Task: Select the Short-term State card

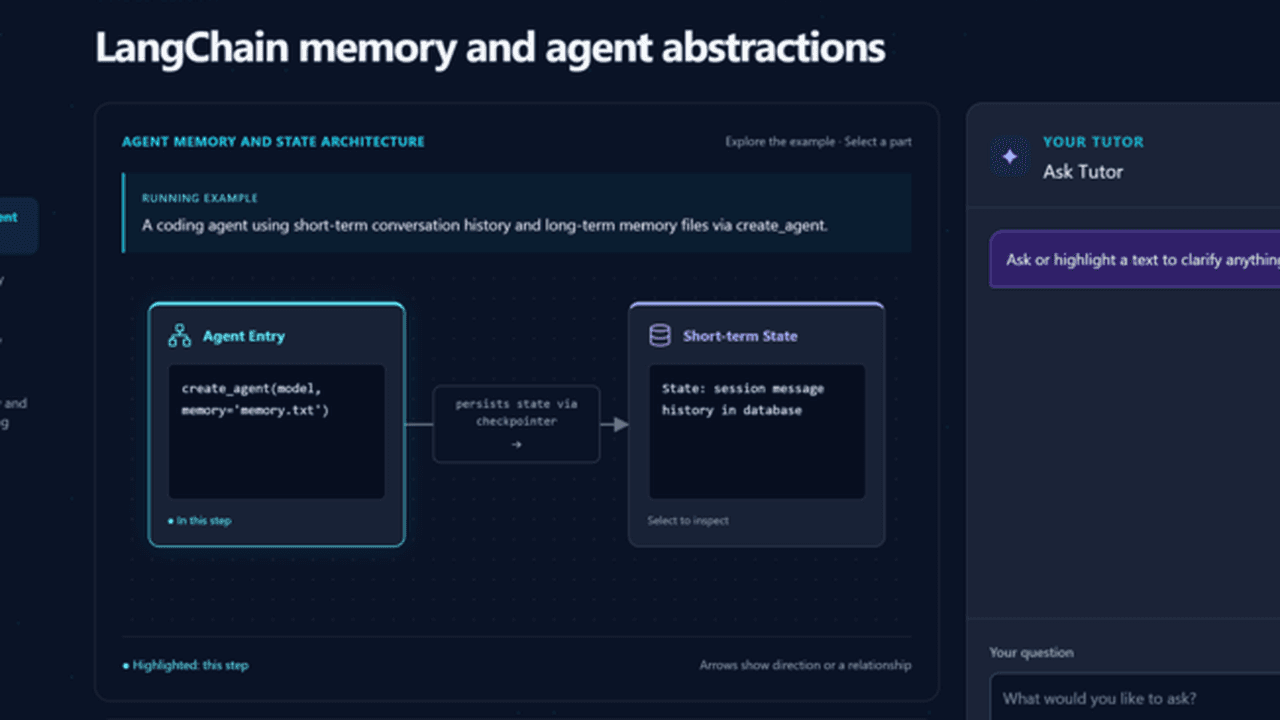Action: 757,424
